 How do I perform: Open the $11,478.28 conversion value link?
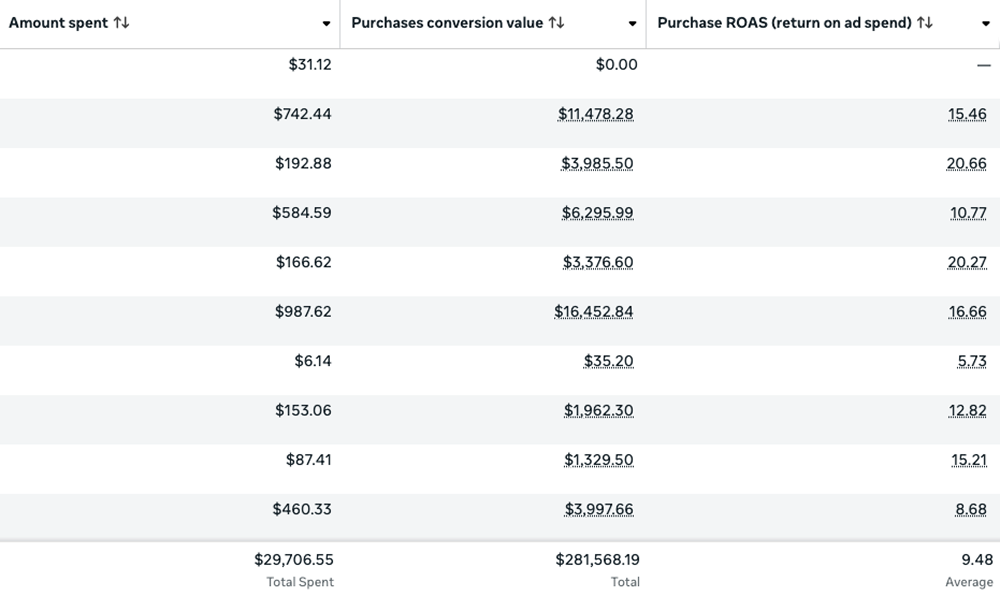[595, 115]
